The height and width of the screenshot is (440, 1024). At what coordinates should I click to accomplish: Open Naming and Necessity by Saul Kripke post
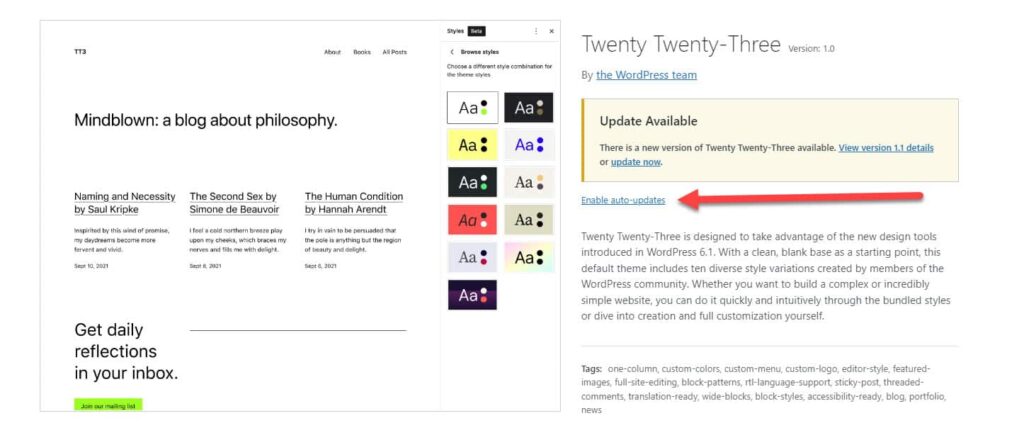[x=125, y=203]
